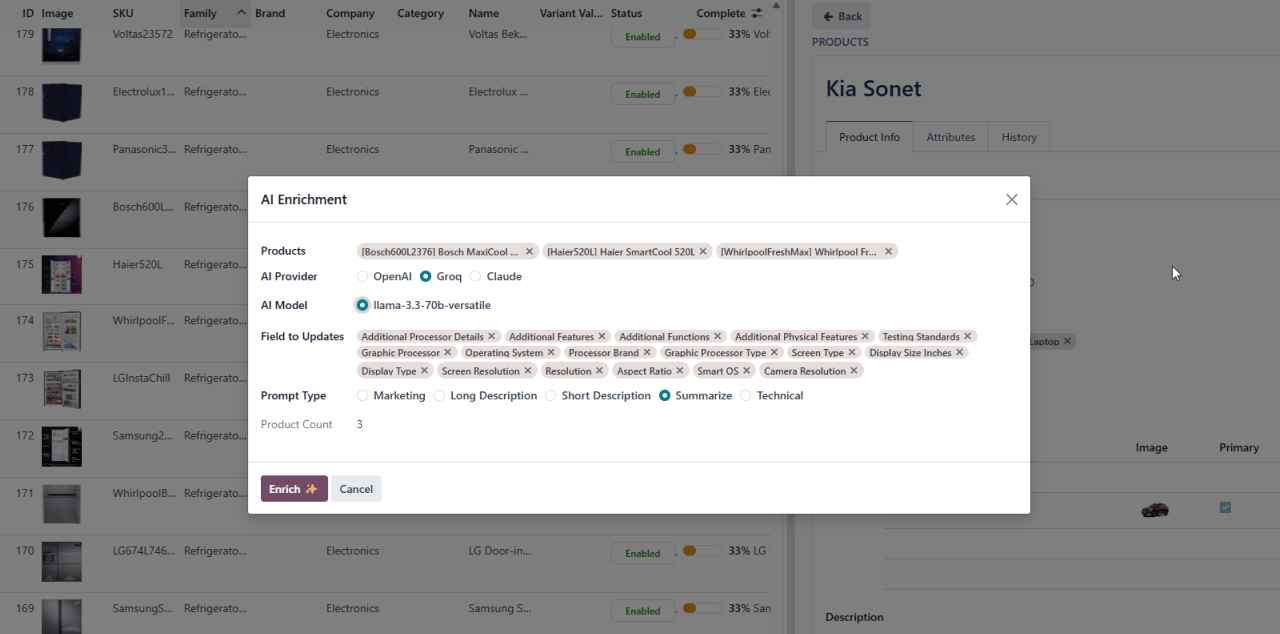1280x634 pixels.
Task: Remove the Camera Resolution field tag
Action: click(x=854, y=371)
